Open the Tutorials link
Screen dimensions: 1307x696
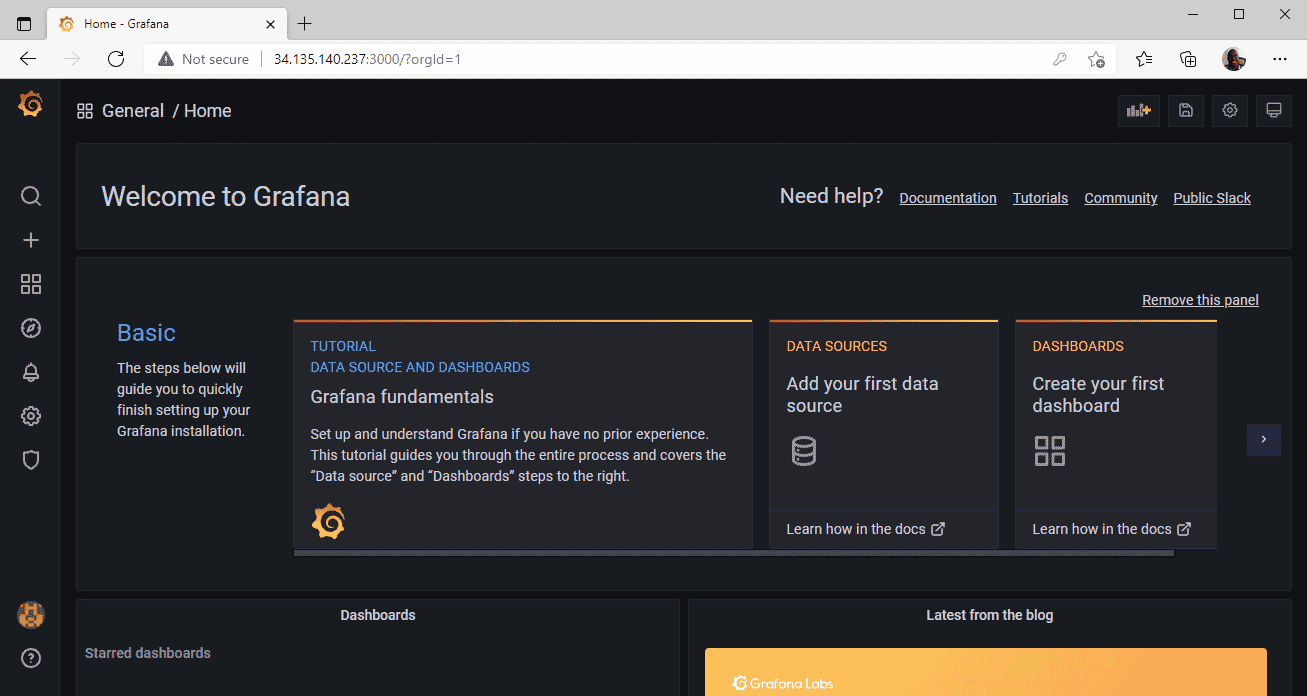click(1040, 198)
